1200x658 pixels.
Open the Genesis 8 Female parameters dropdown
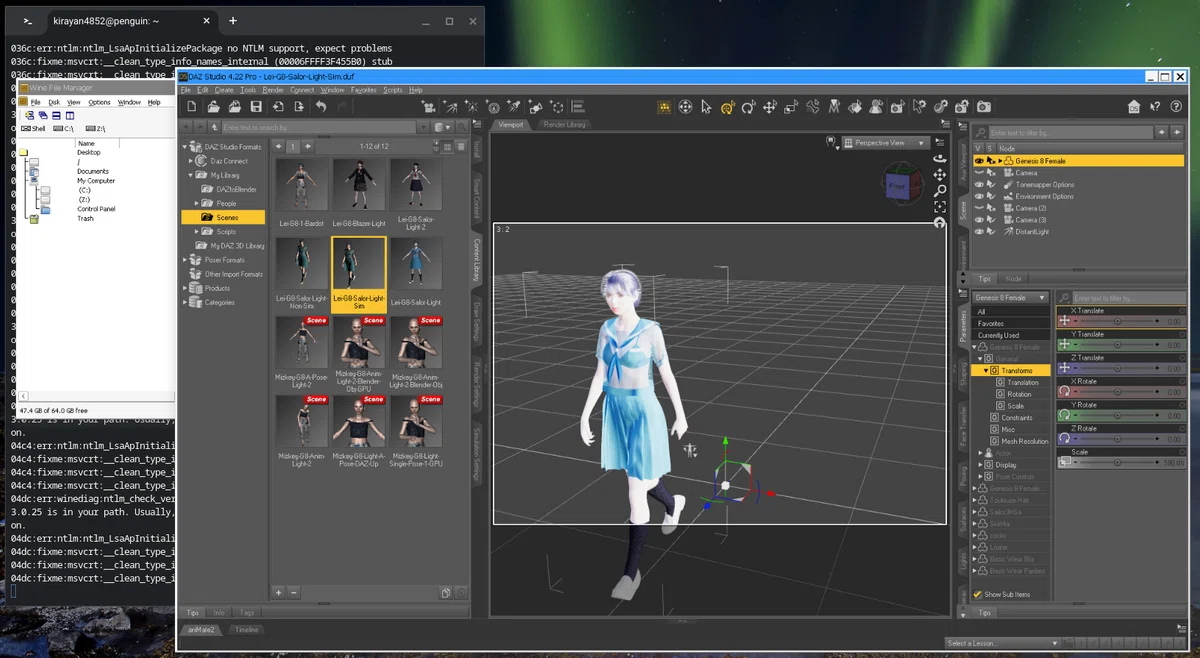pos(1010,297)
